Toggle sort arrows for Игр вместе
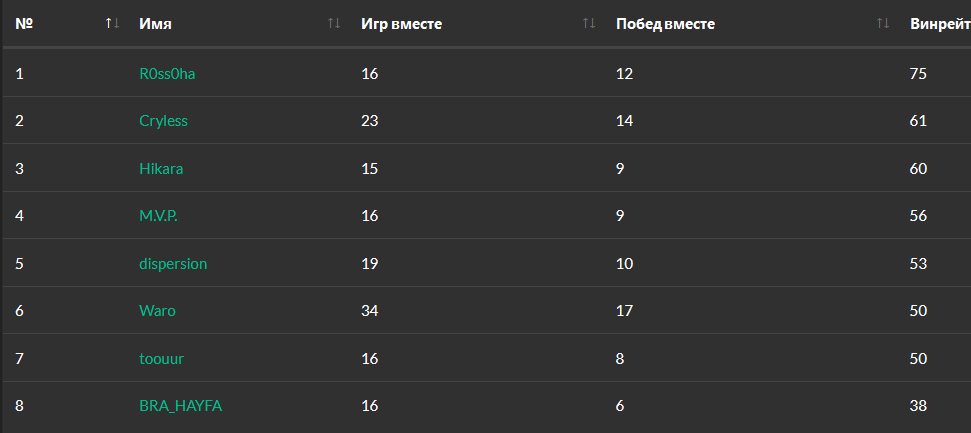The height and width of the screenshot is (433, 971). pyautogui.click(x=589, y=24)
